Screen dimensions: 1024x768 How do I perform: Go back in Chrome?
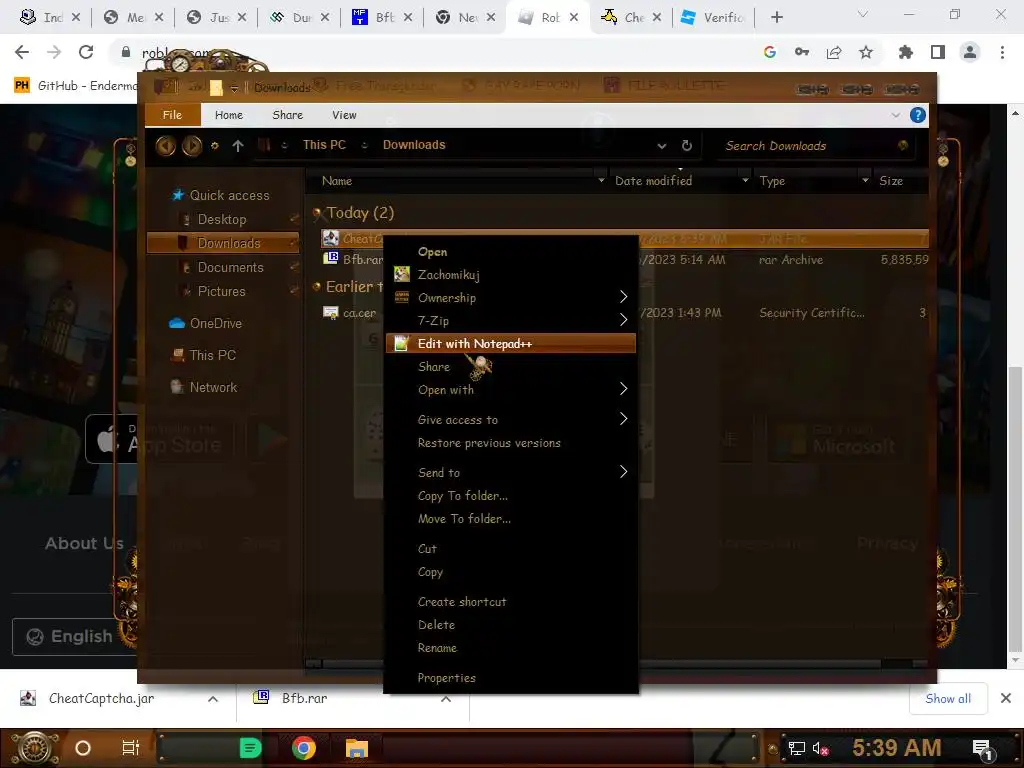[22, 52]
